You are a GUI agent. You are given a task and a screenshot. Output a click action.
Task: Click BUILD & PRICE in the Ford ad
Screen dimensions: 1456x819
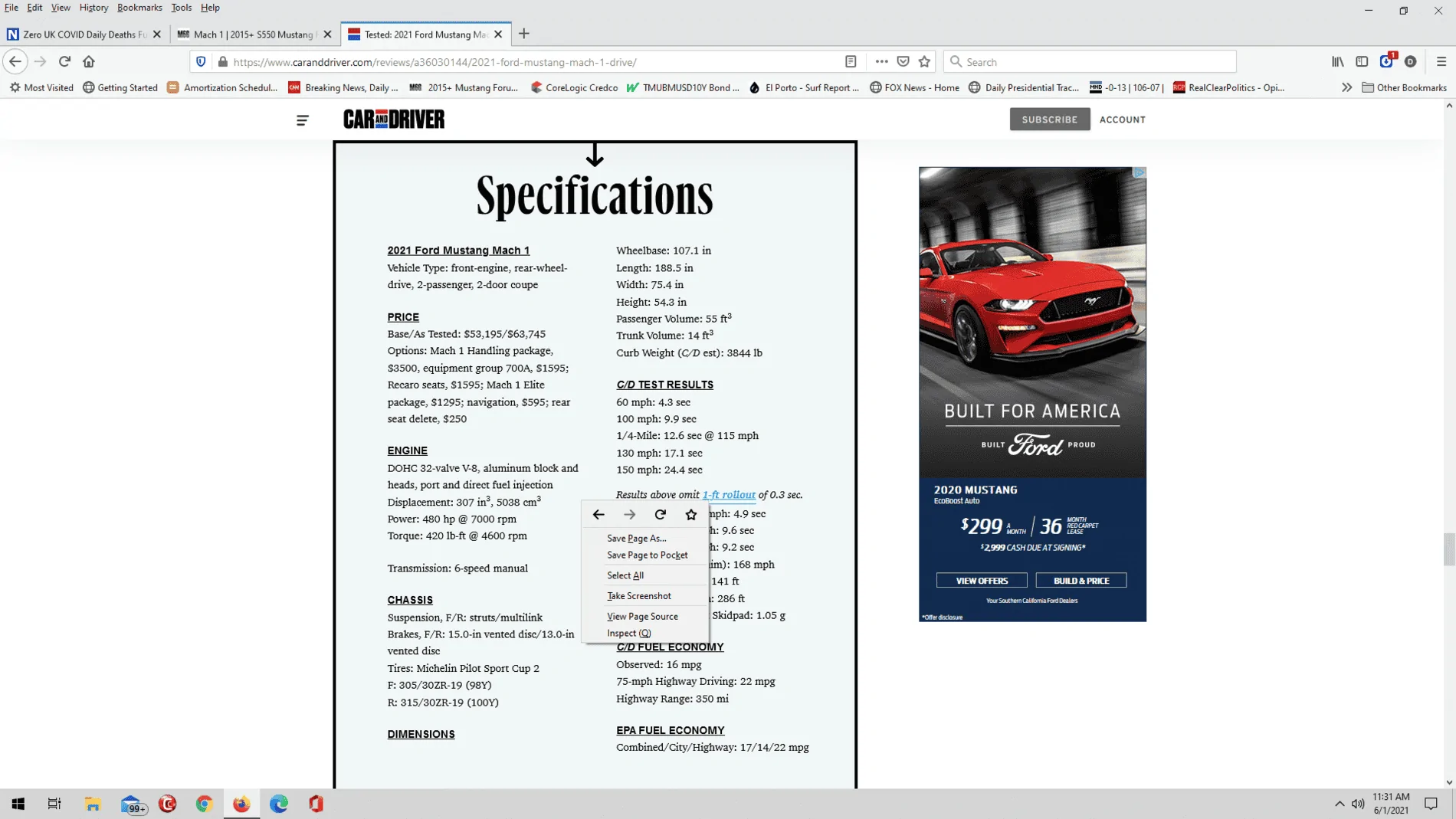pos(1081,581)
